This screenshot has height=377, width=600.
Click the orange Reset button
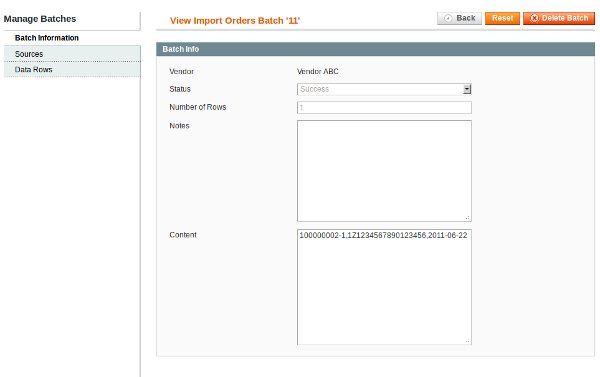pos(502,18)
